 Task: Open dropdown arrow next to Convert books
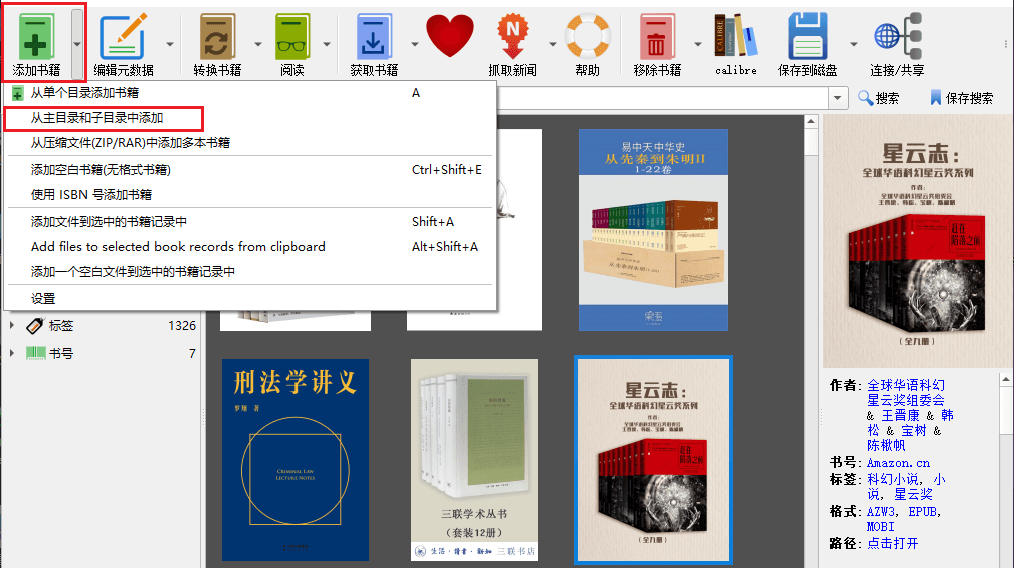click(x=257, y=44)
